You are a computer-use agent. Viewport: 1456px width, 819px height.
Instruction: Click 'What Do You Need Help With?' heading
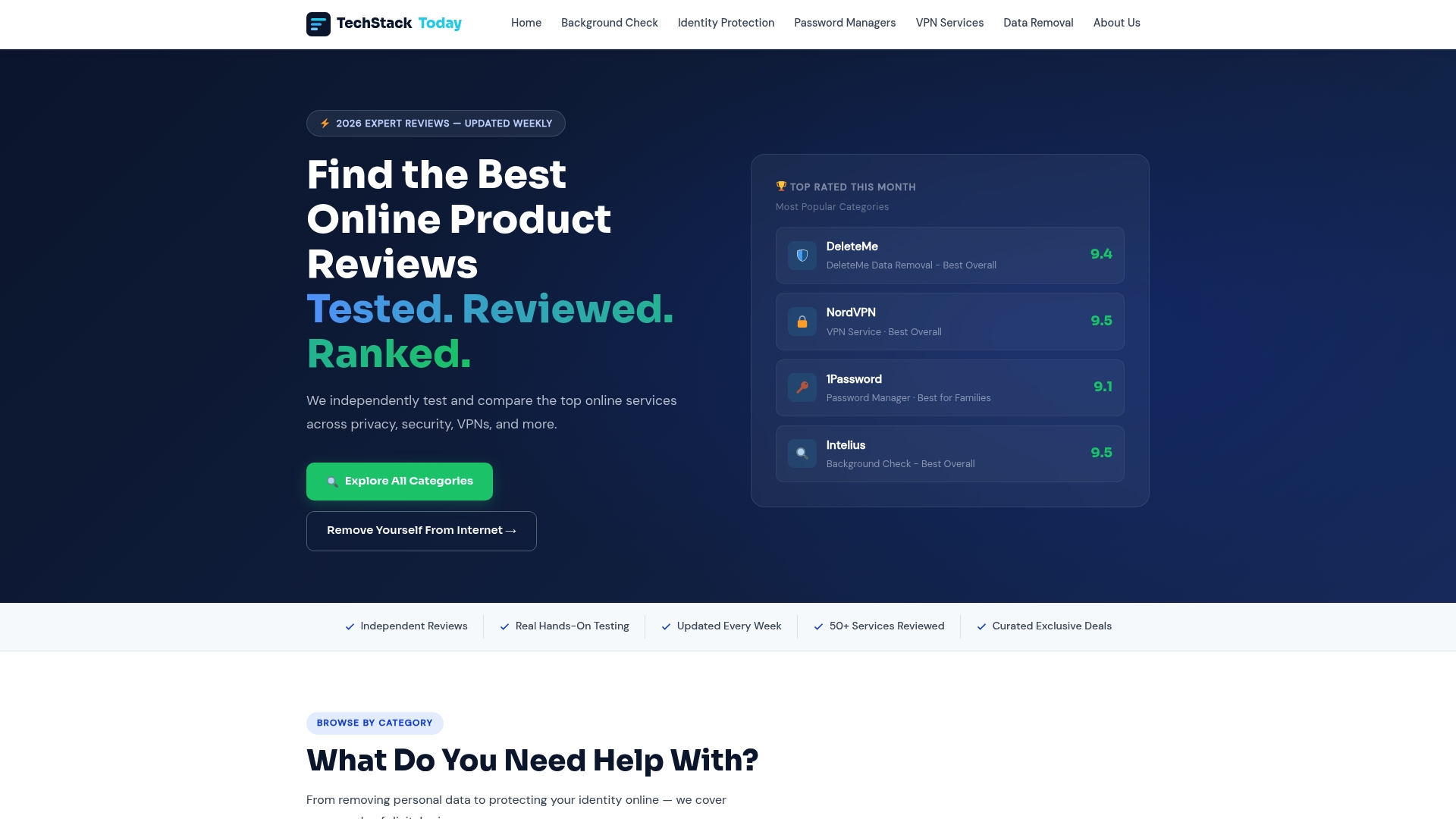coord(532,761)
